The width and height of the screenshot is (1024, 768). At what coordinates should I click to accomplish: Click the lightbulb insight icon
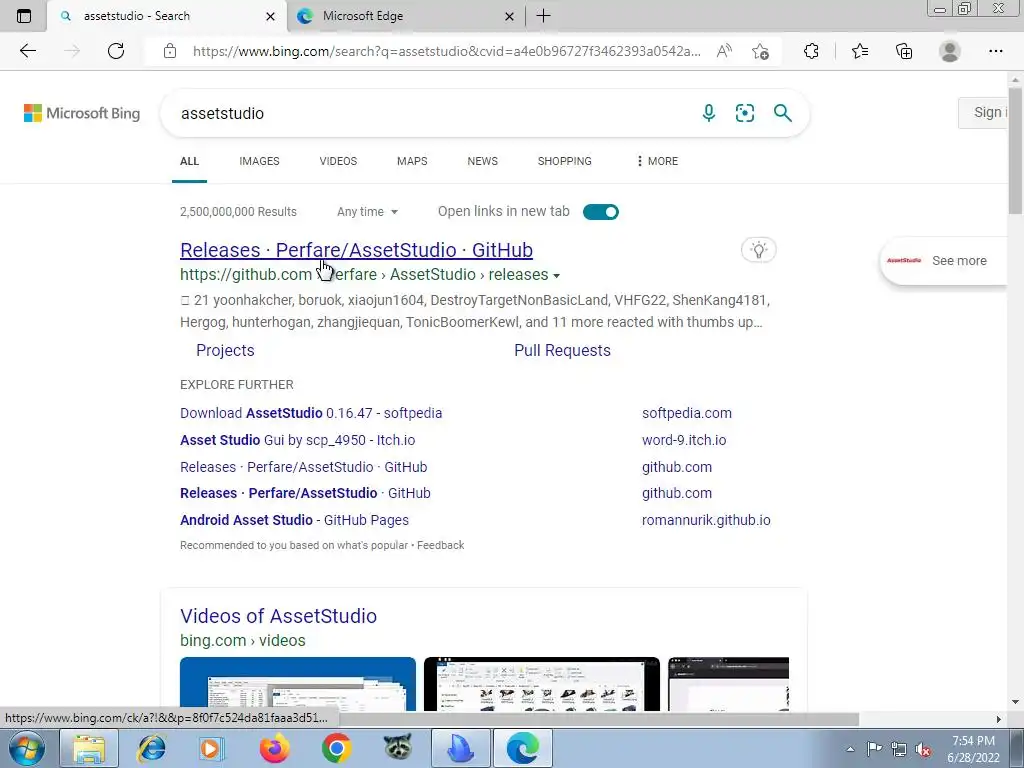click(x=758, y=250)
